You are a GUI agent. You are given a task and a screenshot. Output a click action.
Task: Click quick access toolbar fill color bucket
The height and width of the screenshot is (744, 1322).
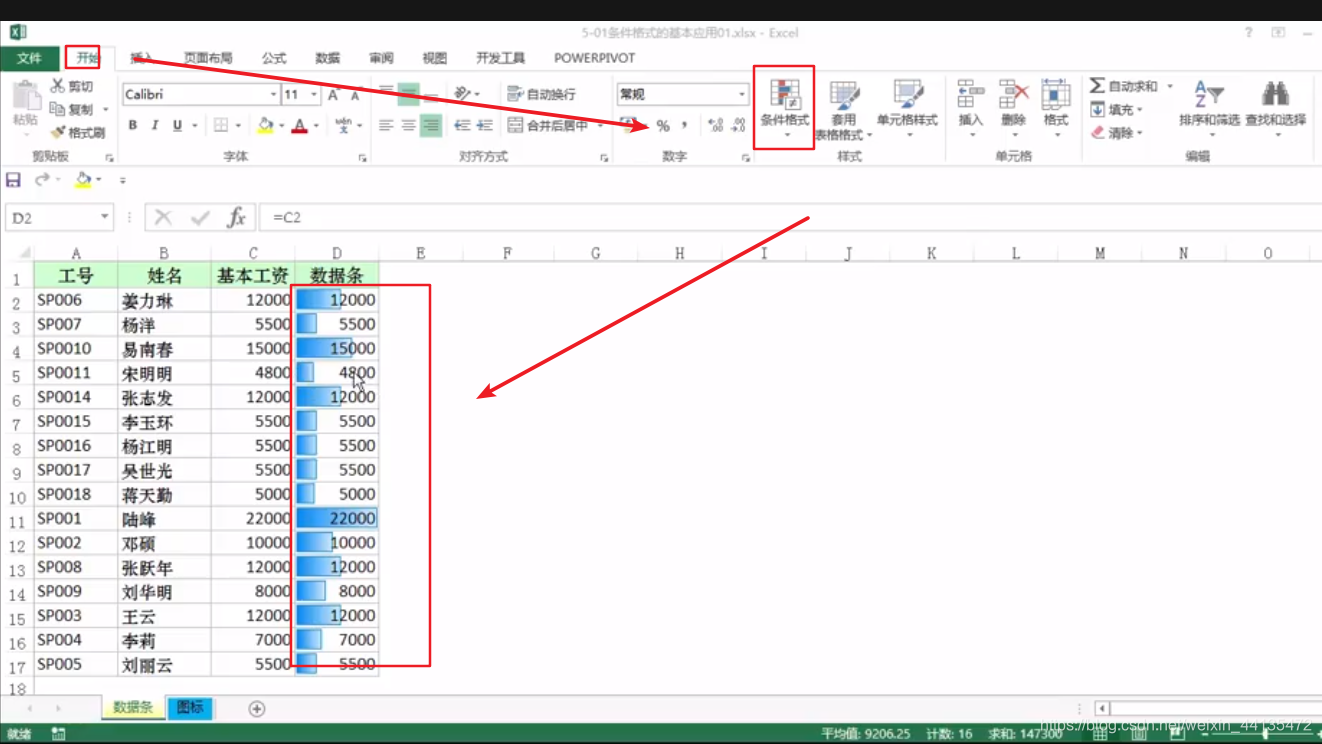(x=82, y=180)
